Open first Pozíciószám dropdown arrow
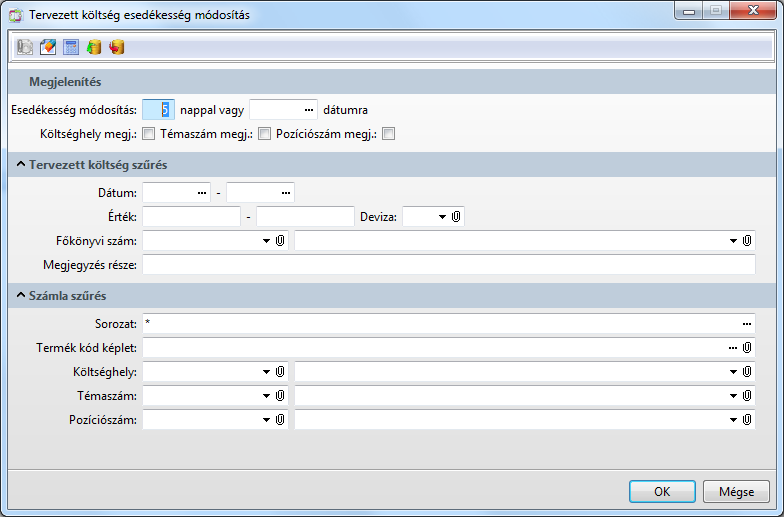 [x=266, y=420]
